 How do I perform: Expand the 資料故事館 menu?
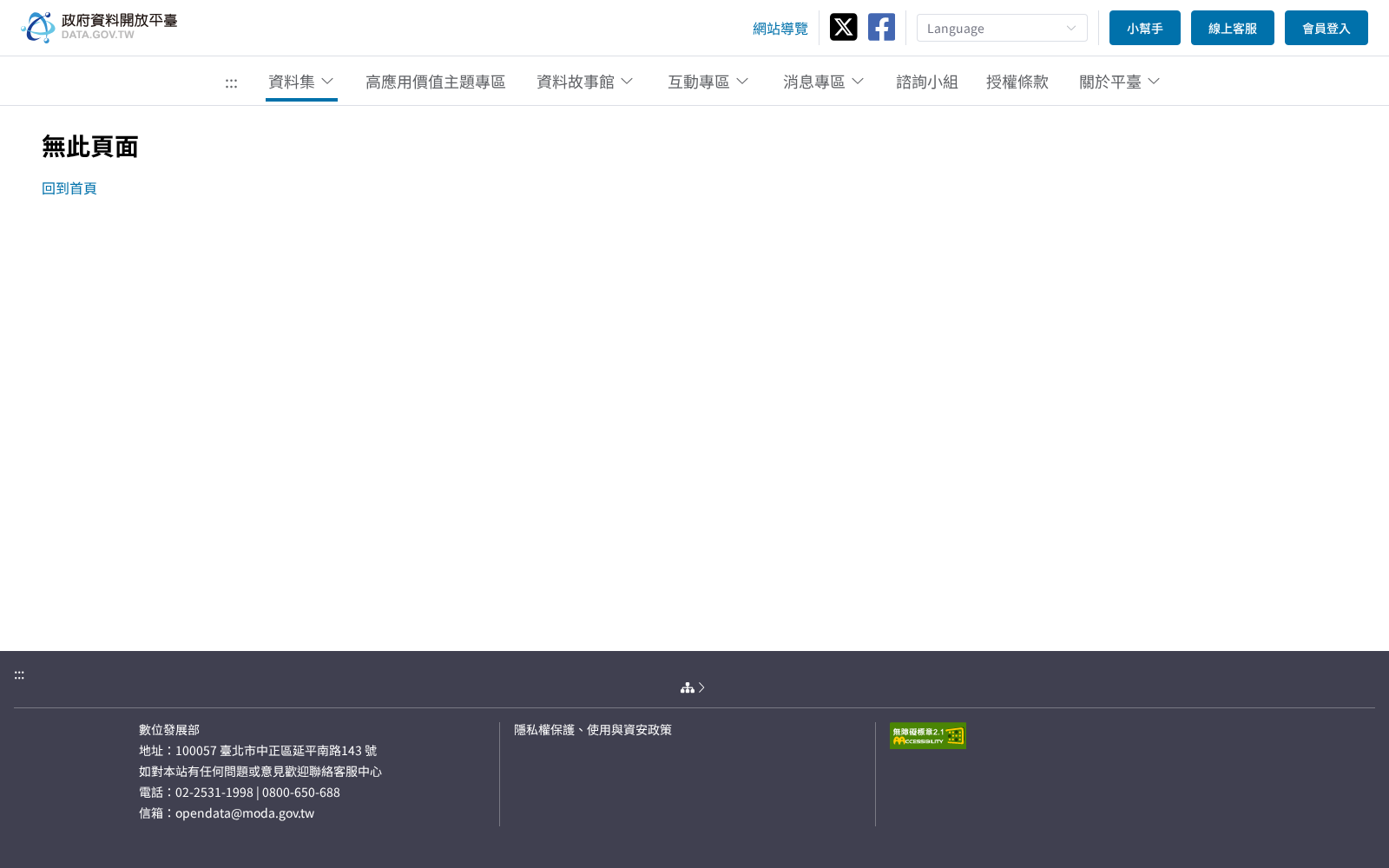point(585,82)
